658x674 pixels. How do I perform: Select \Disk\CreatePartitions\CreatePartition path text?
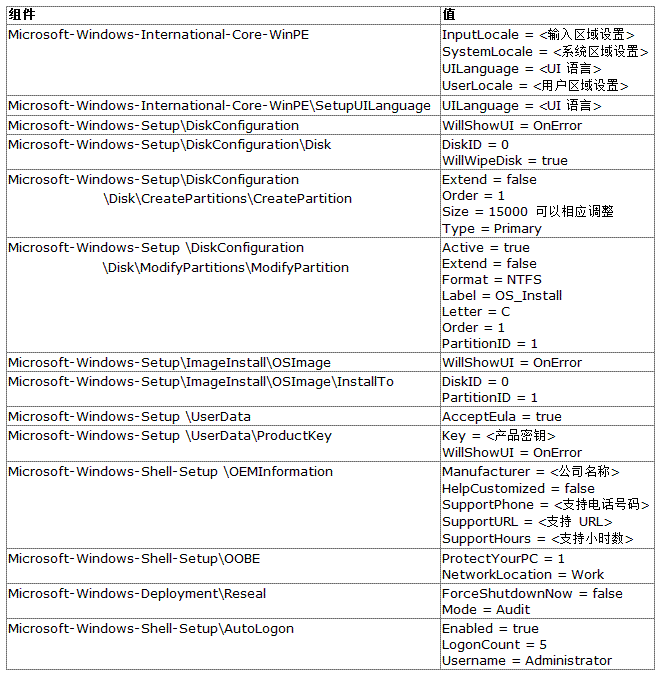227,199
